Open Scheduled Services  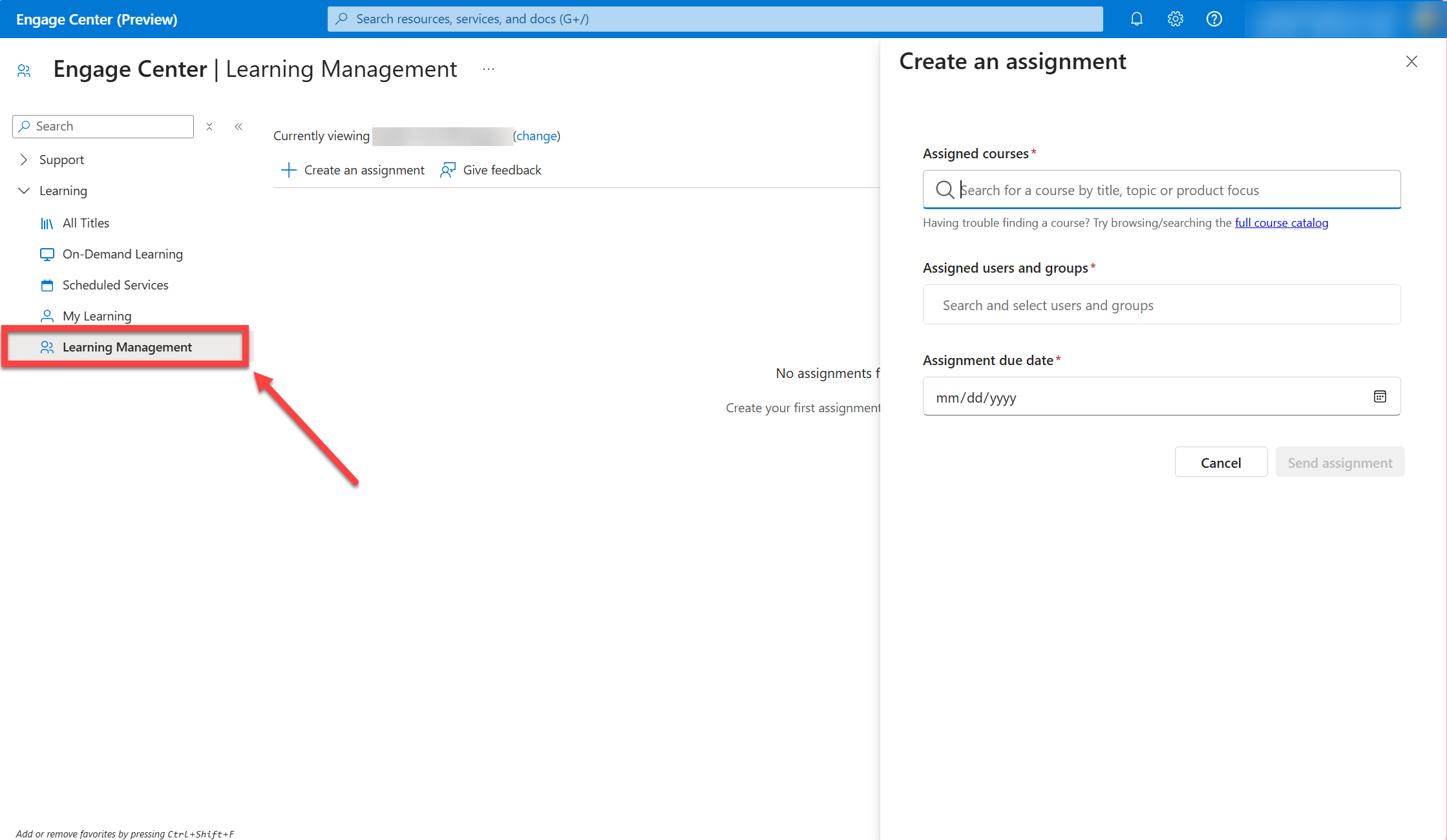(115, 285)
